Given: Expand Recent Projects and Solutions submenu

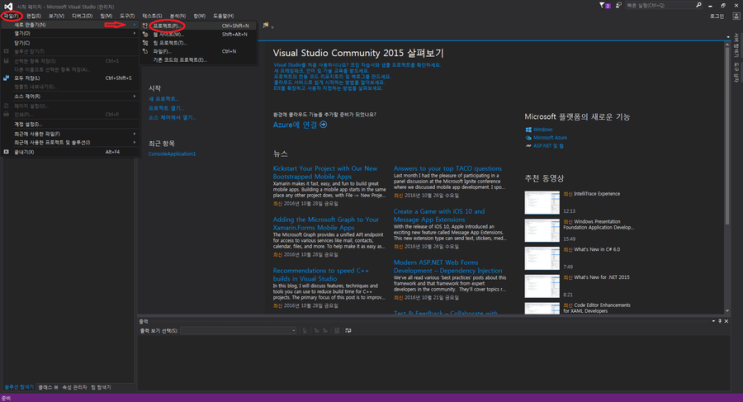Looking at the screenshot, I should (70, 143).
